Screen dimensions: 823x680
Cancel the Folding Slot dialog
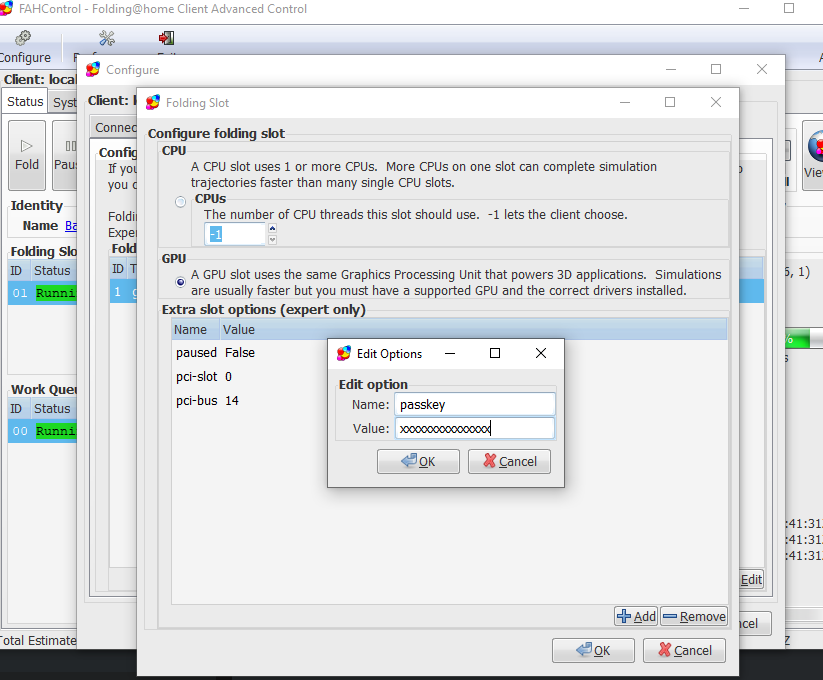point(684,650)
